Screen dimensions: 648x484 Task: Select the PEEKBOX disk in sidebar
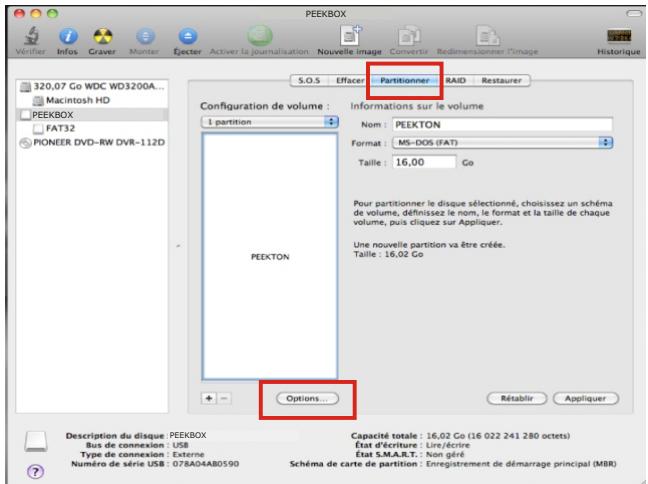(93, 114)
